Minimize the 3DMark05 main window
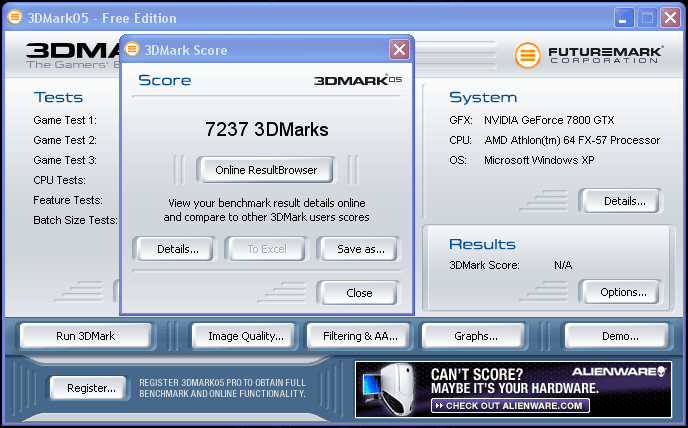 tap(624, 18)
